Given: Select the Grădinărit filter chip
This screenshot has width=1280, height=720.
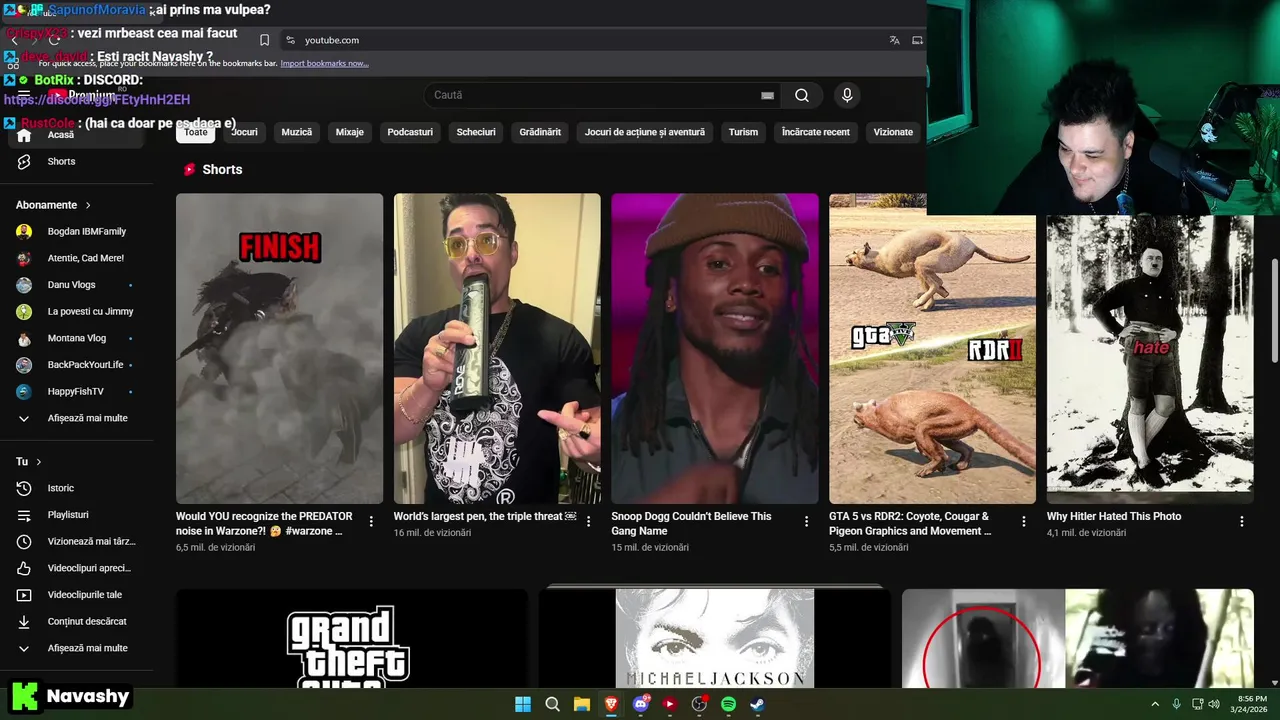Looking at the screenshot, I should 540,132.
